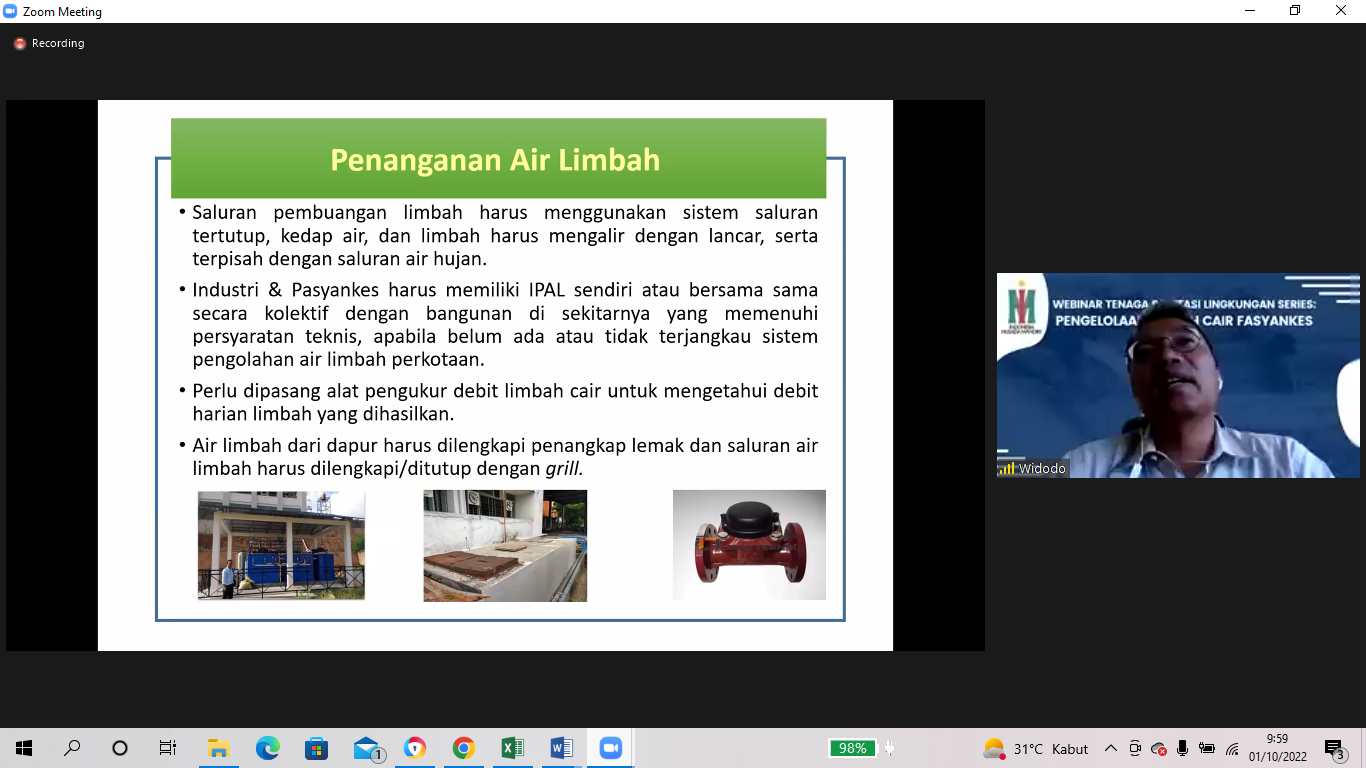Open Task View in taskbar
This screenshot has height=768, width=1366.
[x=168, y=748]
